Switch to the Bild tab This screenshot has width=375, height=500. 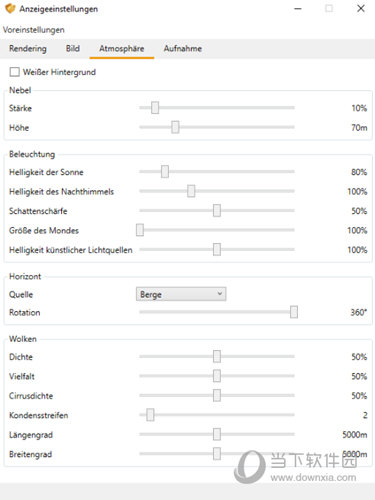tap(73, 49)
